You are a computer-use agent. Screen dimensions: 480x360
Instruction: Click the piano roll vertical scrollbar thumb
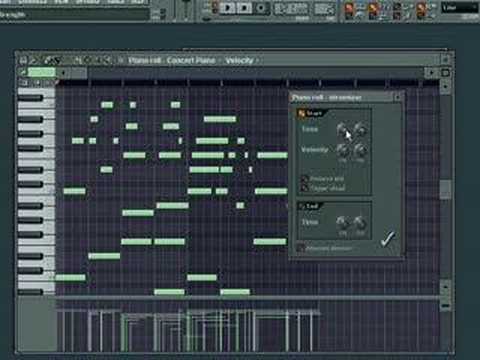pos(445,190)
